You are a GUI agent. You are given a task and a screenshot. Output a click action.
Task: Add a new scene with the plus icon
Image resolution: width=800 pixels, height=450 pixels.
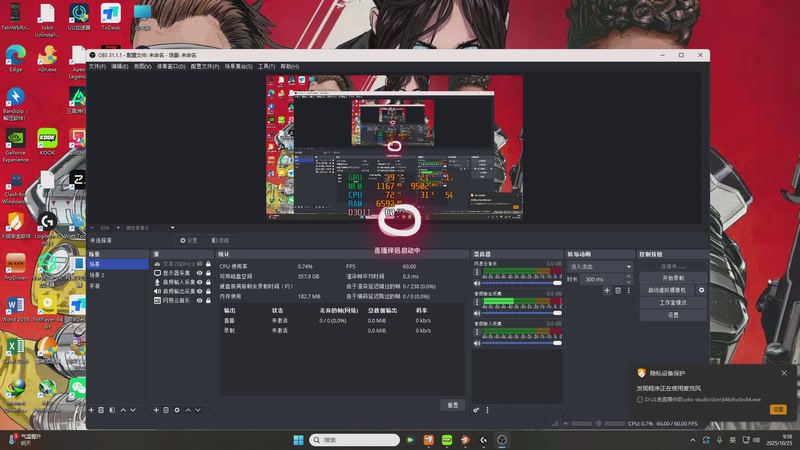click(91, 410)
